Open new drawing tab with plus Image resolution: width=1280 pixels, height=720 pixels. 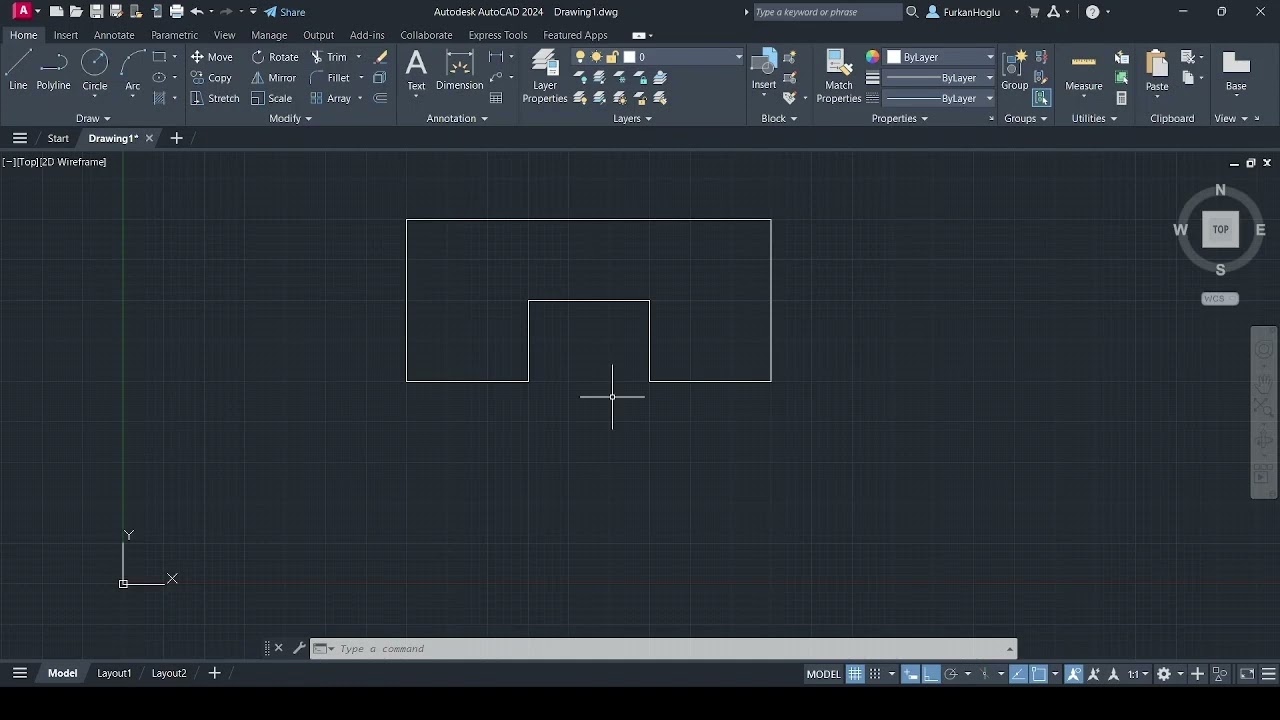pyautogui.click(x=176, y=138)
